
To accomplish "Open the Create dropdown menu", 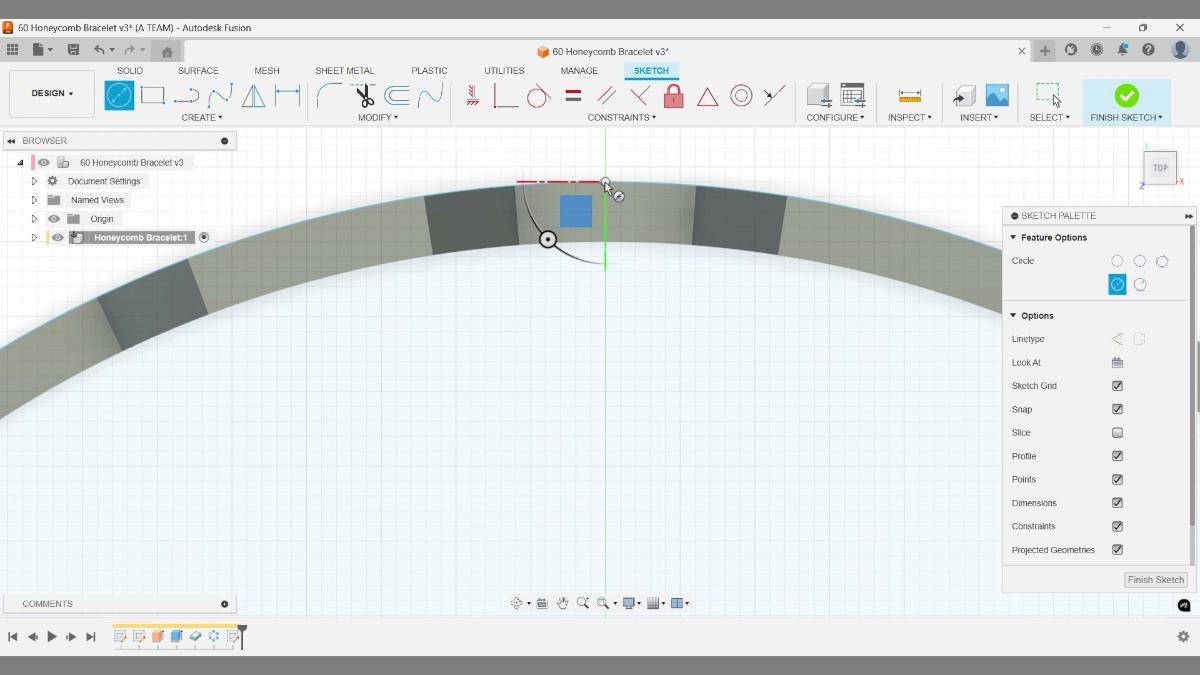I will [201, 117].
